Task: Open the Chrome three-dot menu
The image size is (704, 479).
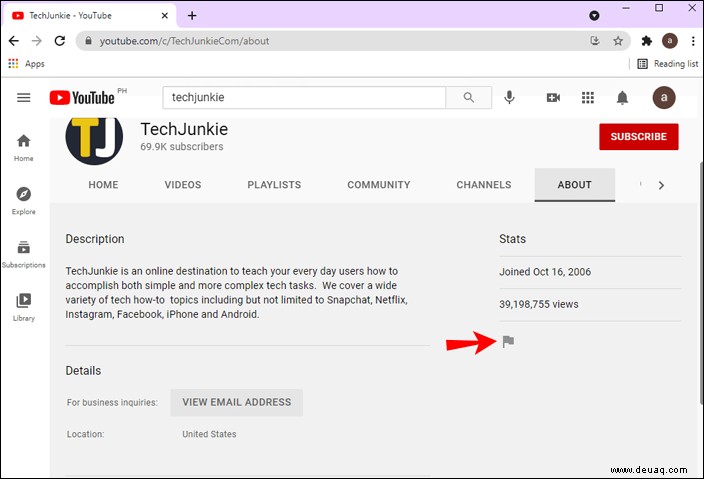Action: (x=693, y=41)
